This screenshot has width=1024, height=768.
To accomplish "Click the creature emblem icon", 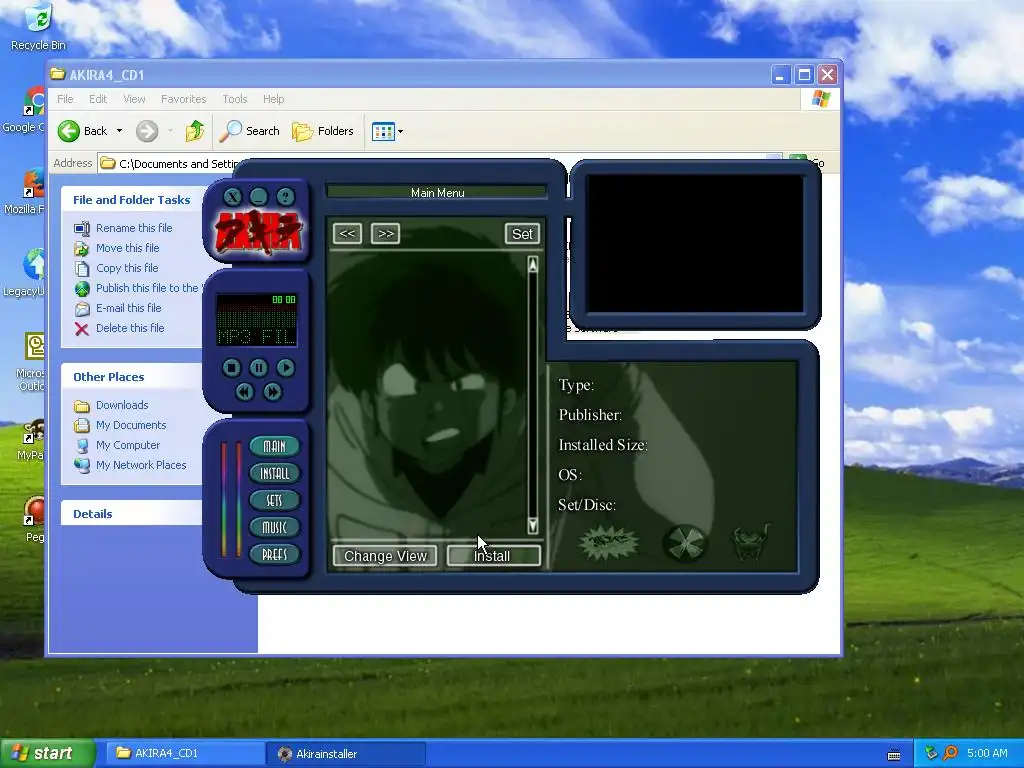I will 751,542.
